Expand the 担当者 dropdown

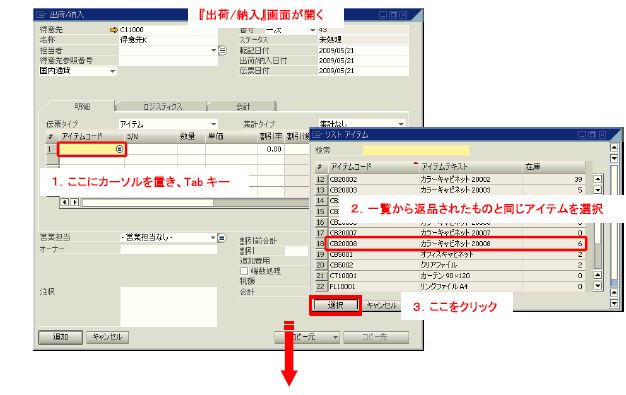(214, 51)
